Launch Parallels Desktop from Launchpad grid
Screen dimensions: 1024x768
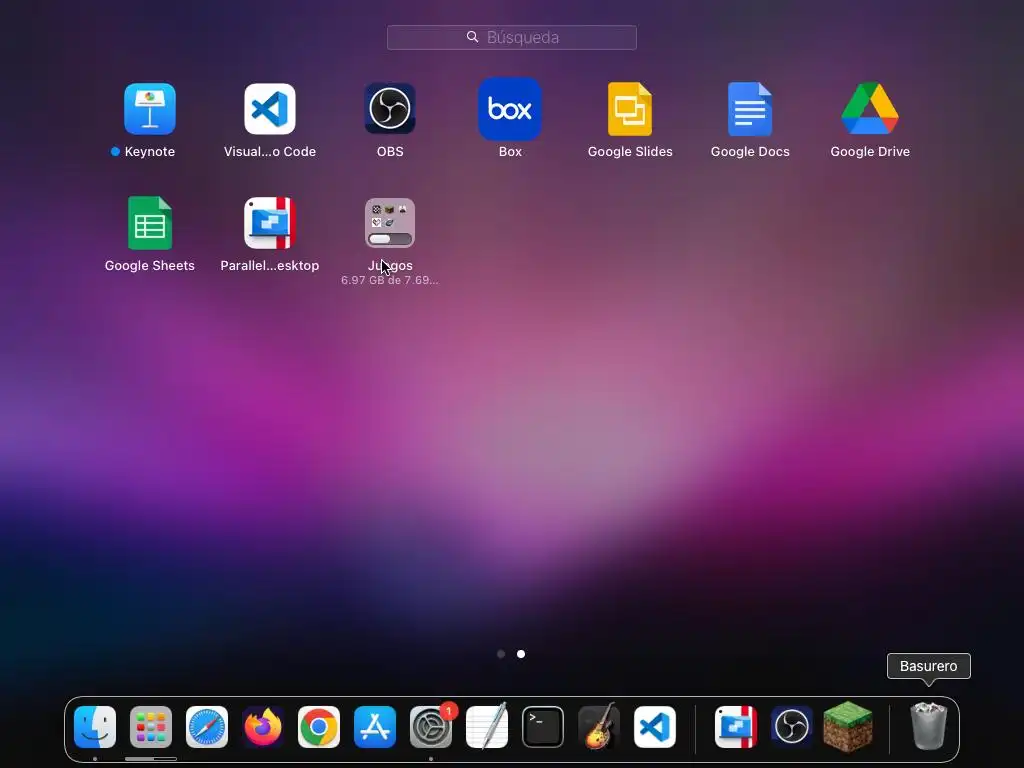[270, 223]
